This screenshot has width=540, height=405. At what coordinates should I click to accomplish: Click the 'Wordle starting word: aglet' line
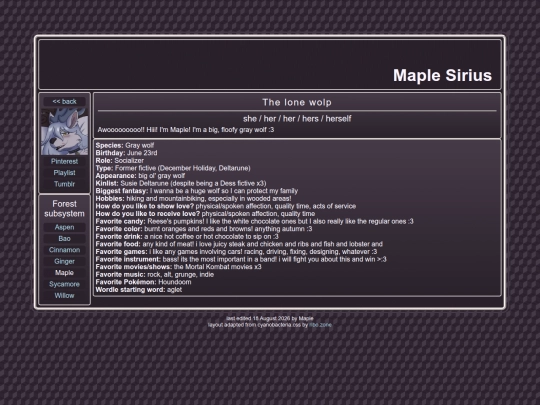tap(139, 289)
